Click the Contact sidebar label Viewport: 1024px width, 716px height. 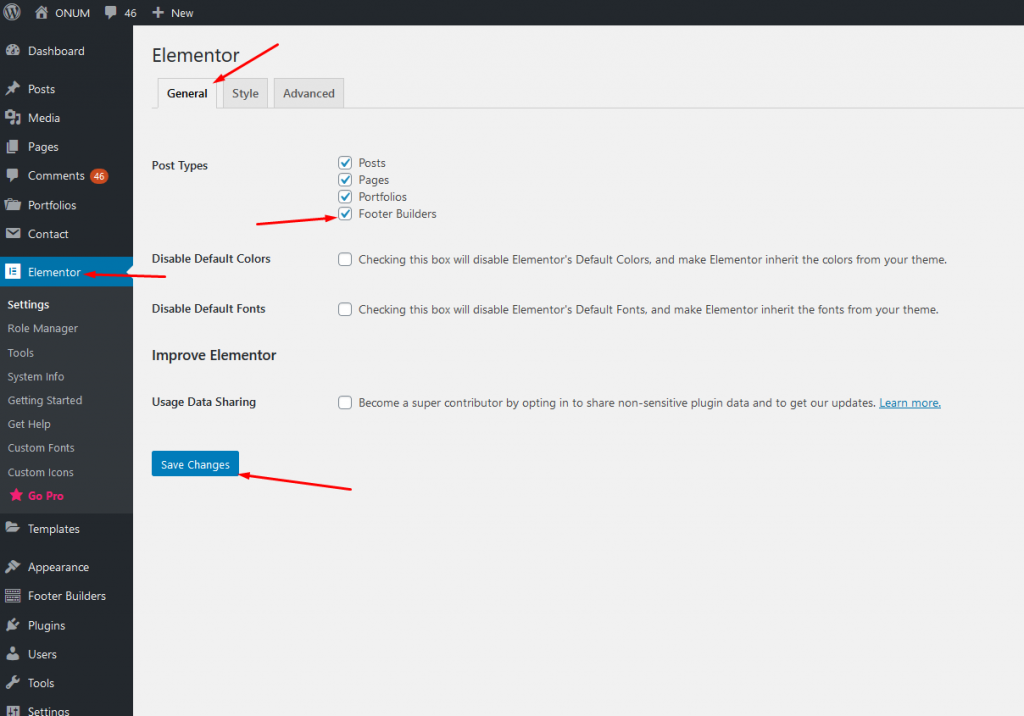(x=48, y=234)
